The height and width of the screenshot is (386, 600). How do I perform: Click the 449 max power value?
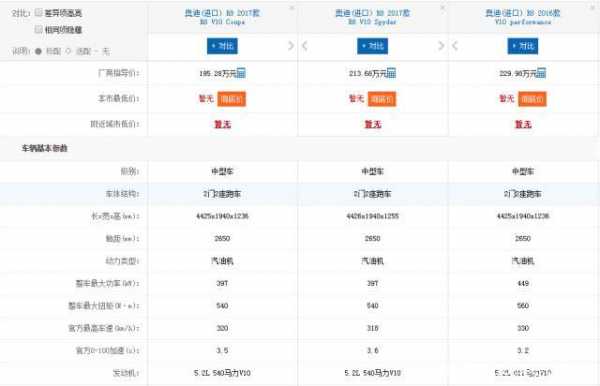click(523, 283)
